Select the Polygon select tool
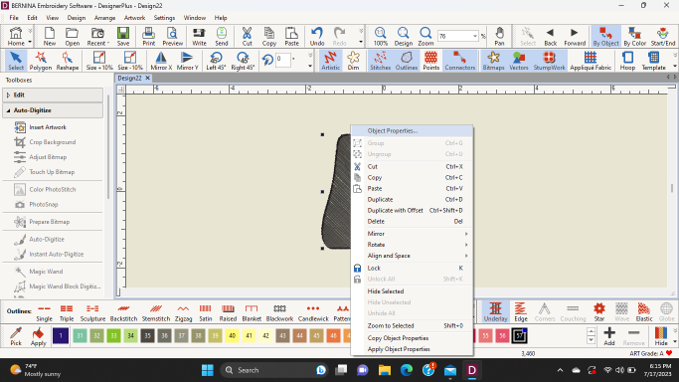Screen dimensions: 679x382 [x=41, y=61]
